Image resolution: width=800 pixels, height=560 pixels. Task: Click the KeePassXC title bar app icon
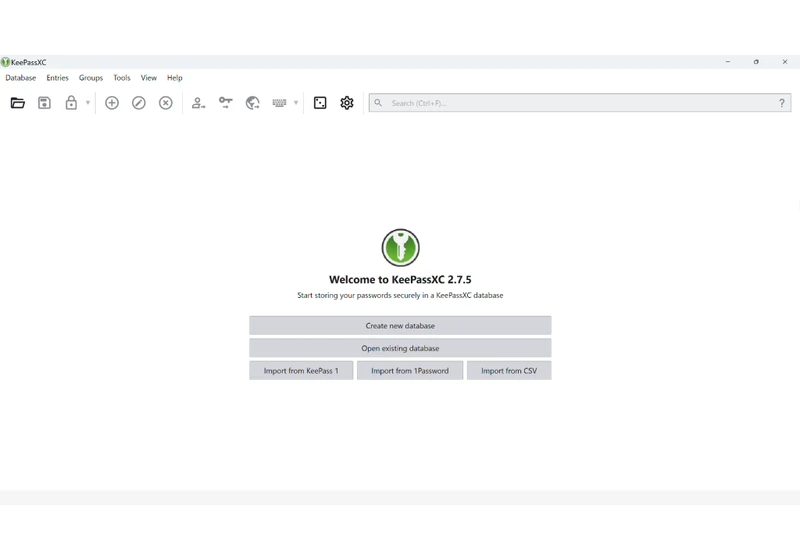[x=5, y=62]
